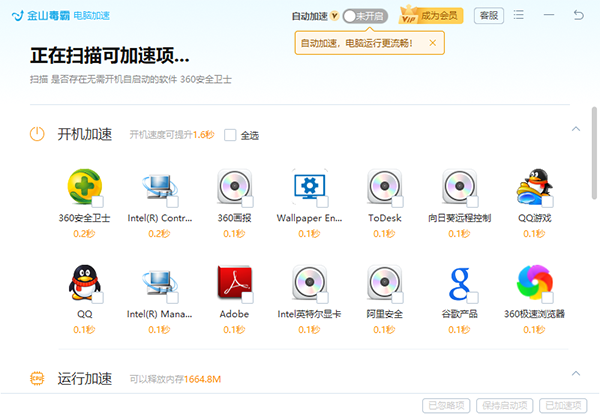
Task: Click the 已加速项 button
Action: tap(563, 405)
